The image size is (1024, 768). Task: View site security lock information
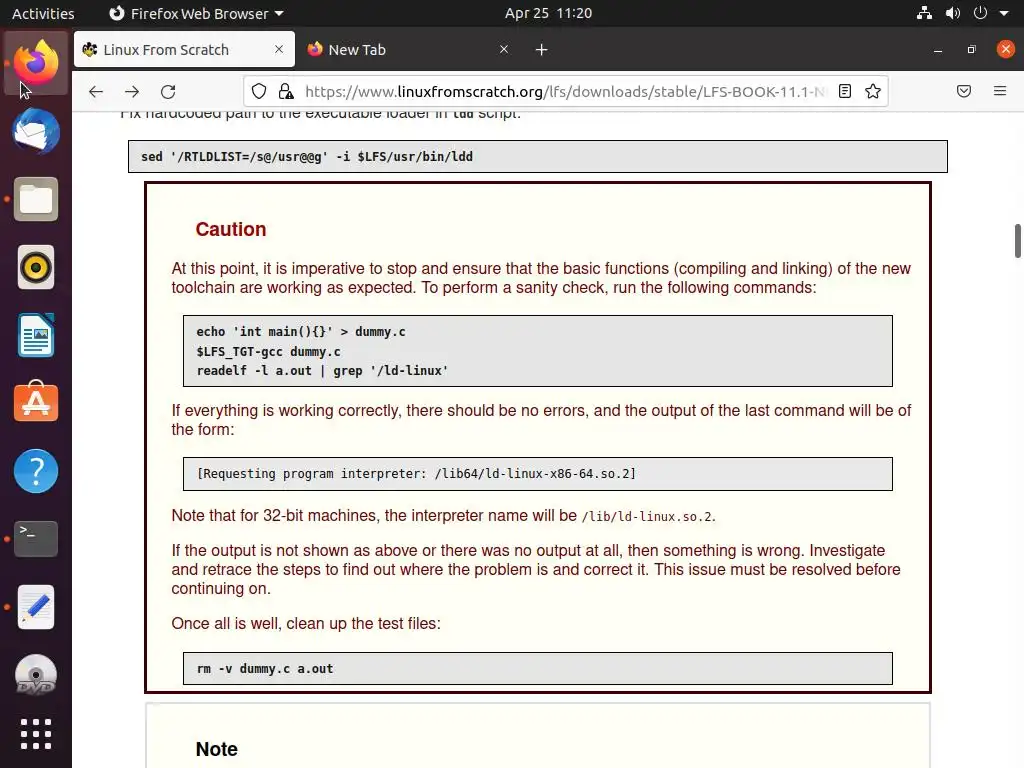point(286,91)
